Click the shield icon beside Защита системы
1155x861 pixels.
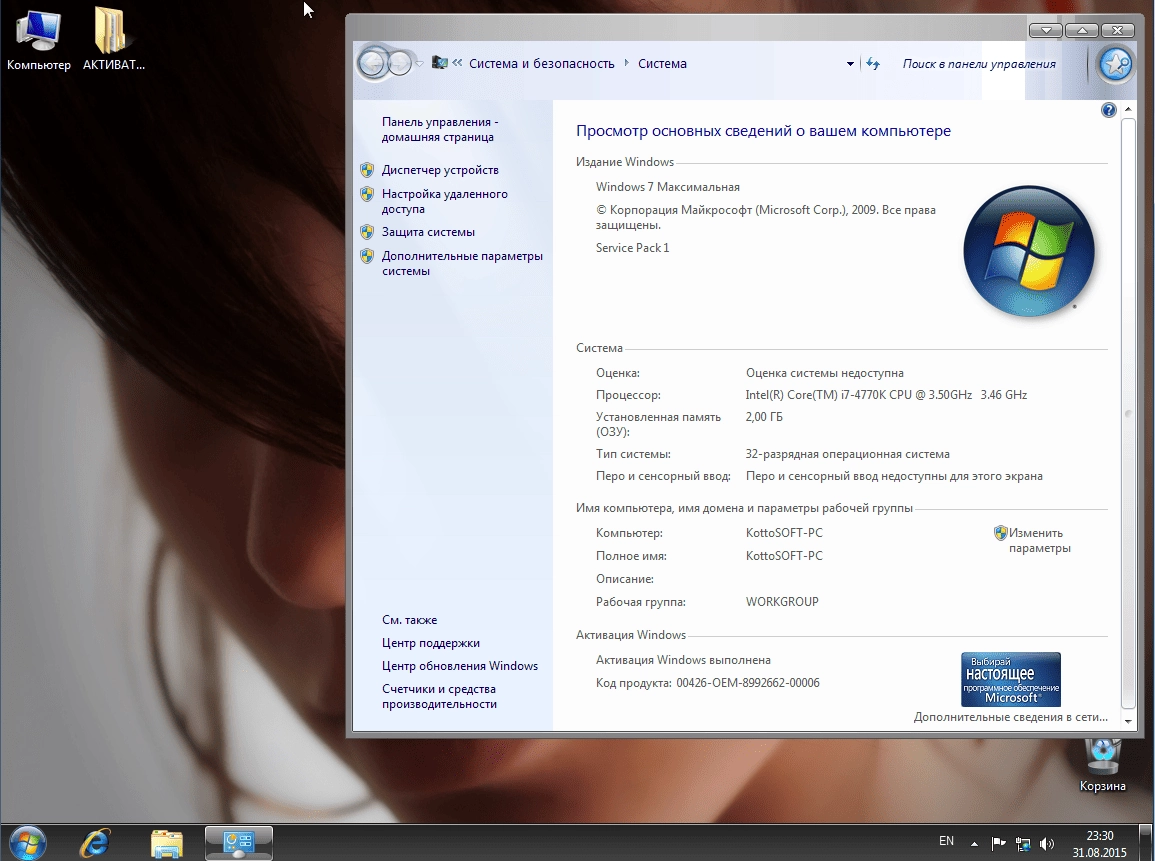pos(367,232)
